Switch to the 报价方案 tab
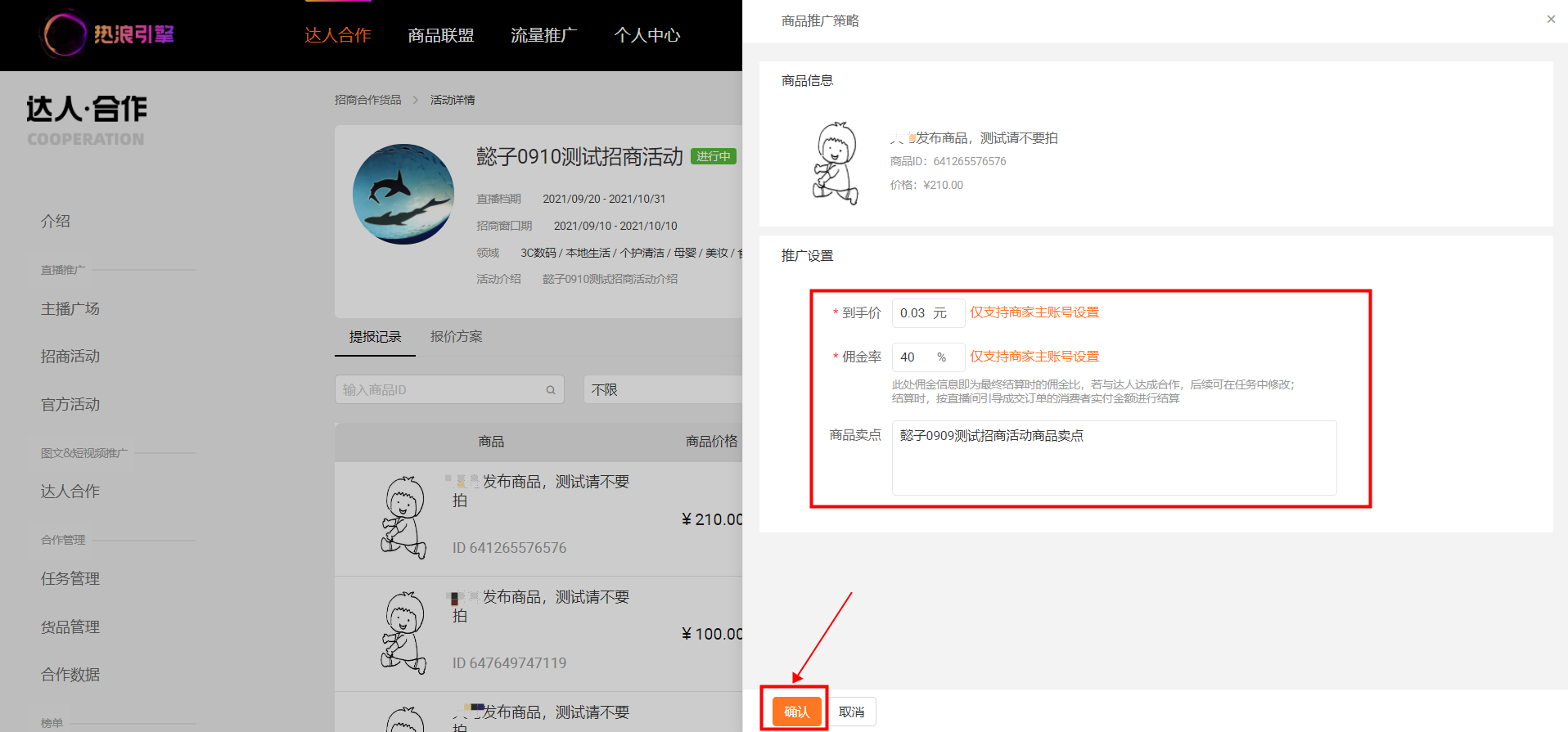The image size is (1568, 732). click(457, 337)
